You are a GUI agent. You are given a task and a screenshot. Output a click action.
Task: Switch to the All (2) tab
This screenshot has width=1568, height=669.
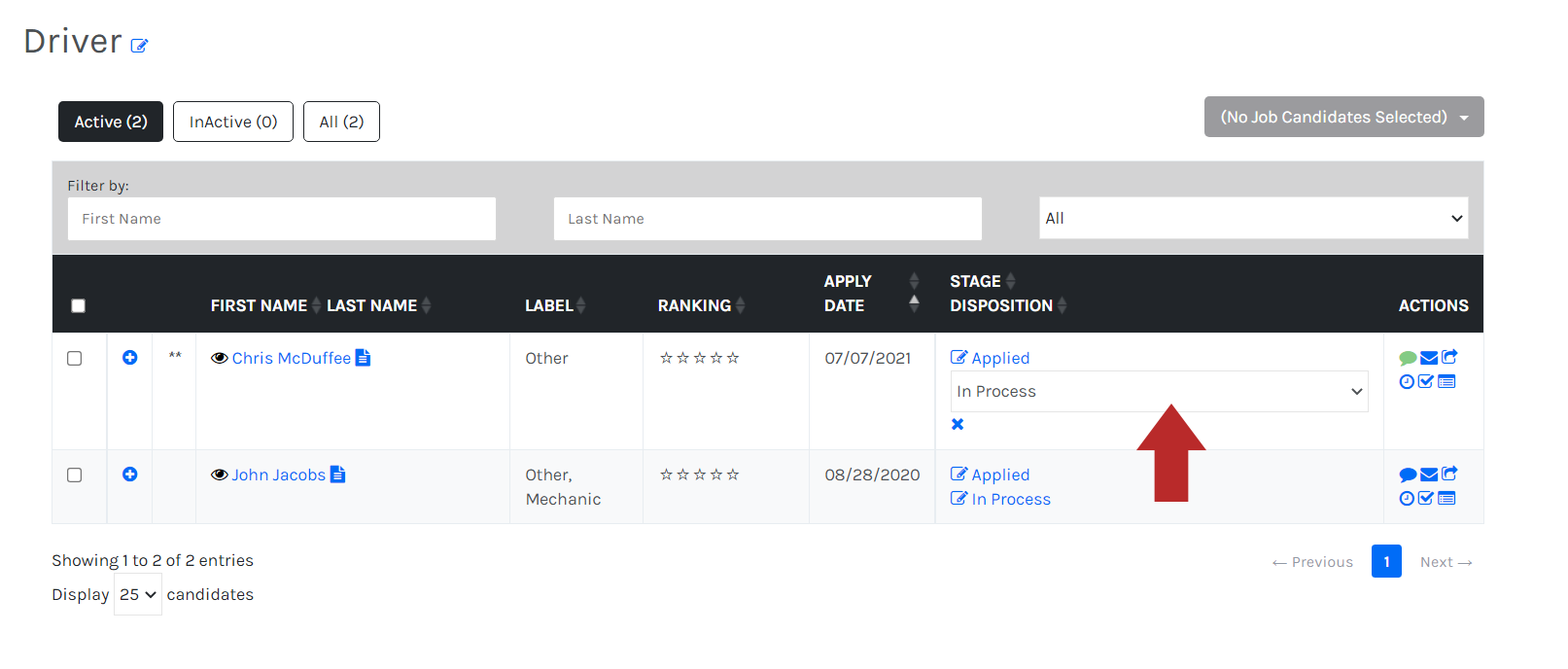click(x=341, y=122)
